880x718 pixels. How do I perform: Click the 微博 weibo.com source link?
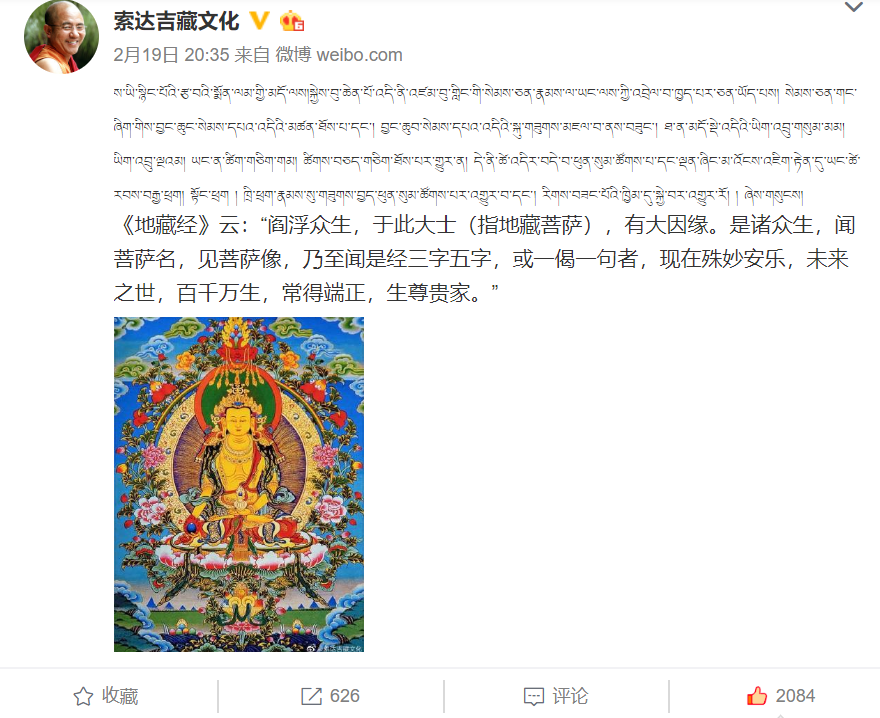click(x=339, y=54)
